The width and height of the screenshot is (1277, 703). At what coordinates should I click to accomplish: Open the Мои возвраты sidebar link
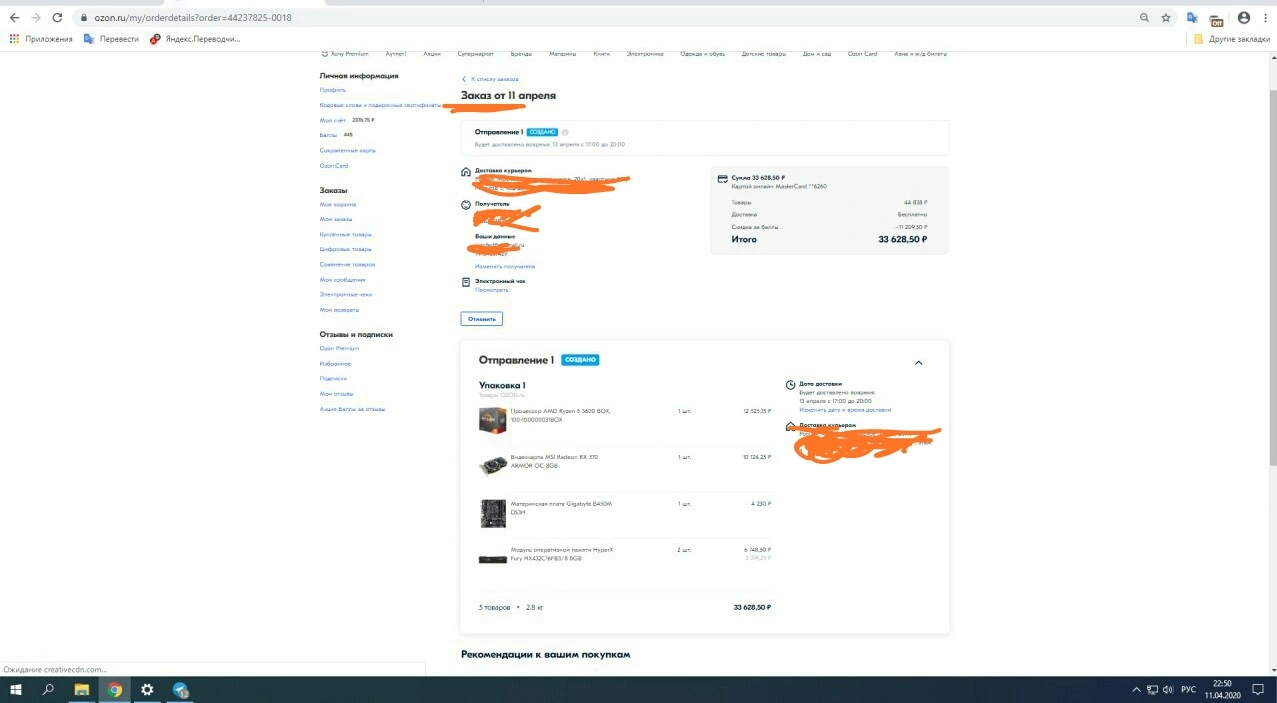(x=340, y=310)
